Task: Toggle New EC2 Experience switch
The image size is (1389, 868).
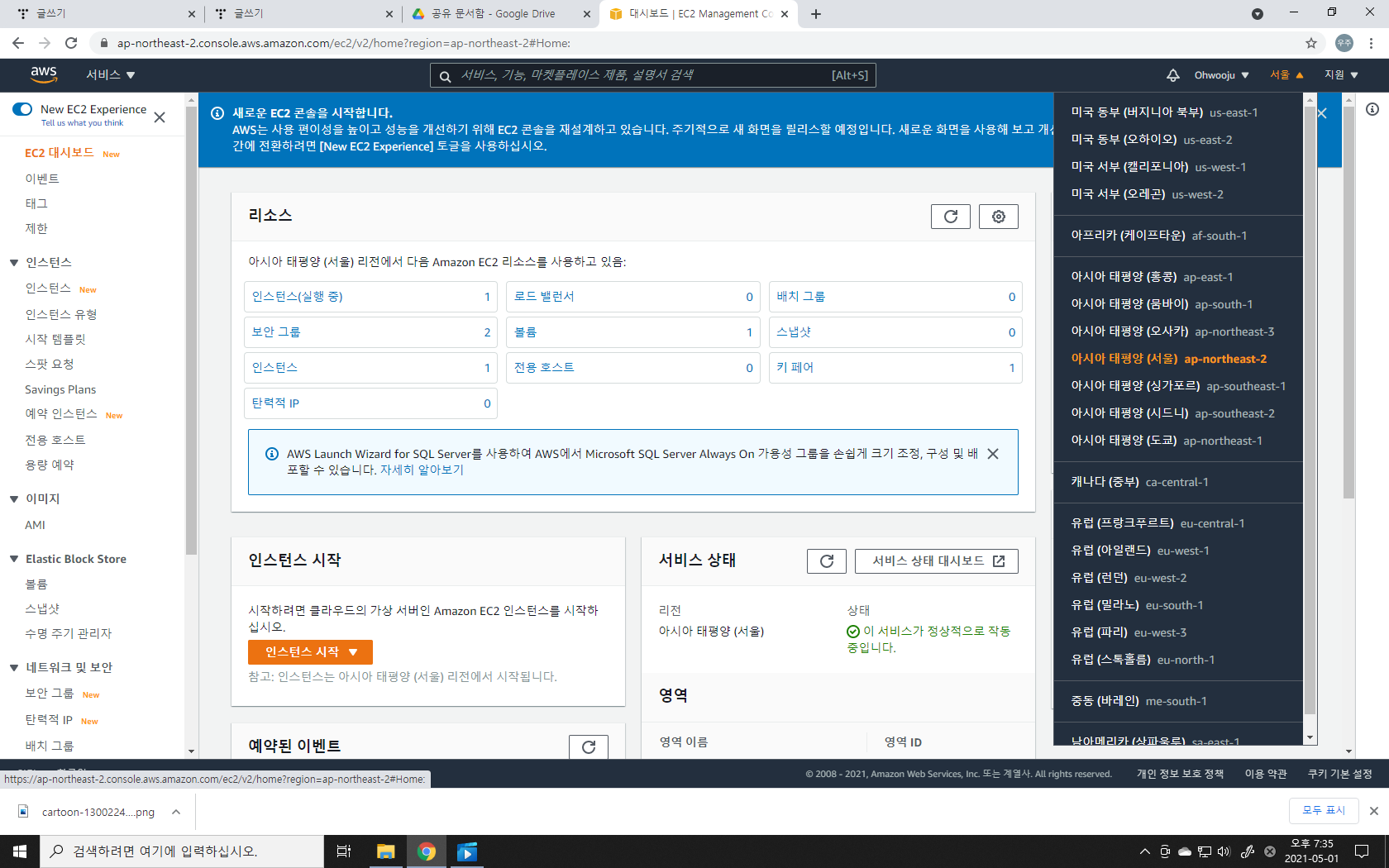Action: (22, 109)
